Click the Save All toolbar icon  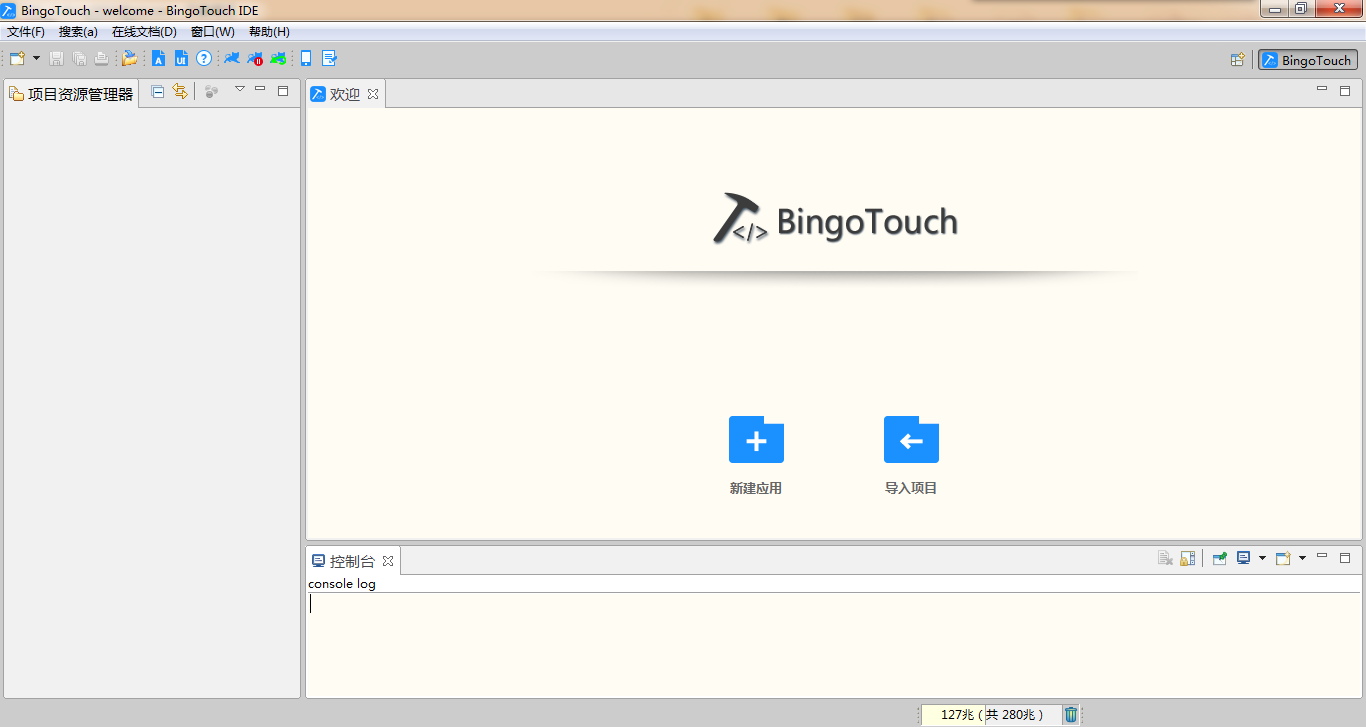pos(79,59)
